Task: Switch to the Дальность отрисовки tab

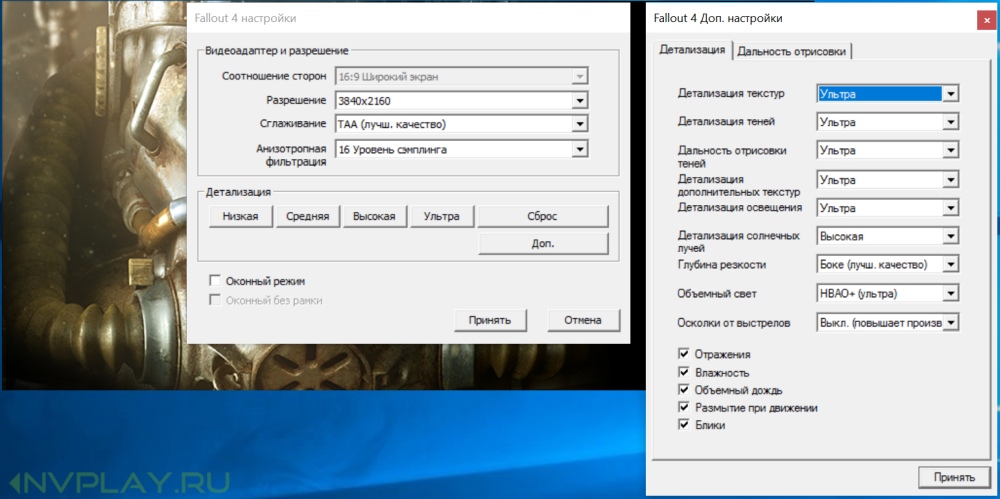Action: click(792, 52)
